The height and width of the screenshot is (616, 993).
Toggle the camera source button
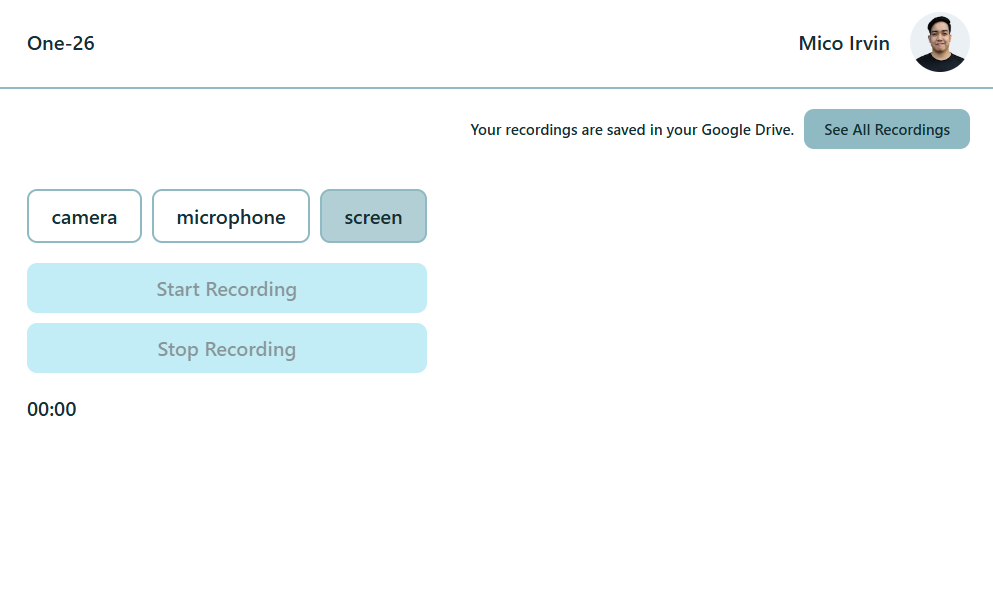pyautogui.click(x=84, y=217)
